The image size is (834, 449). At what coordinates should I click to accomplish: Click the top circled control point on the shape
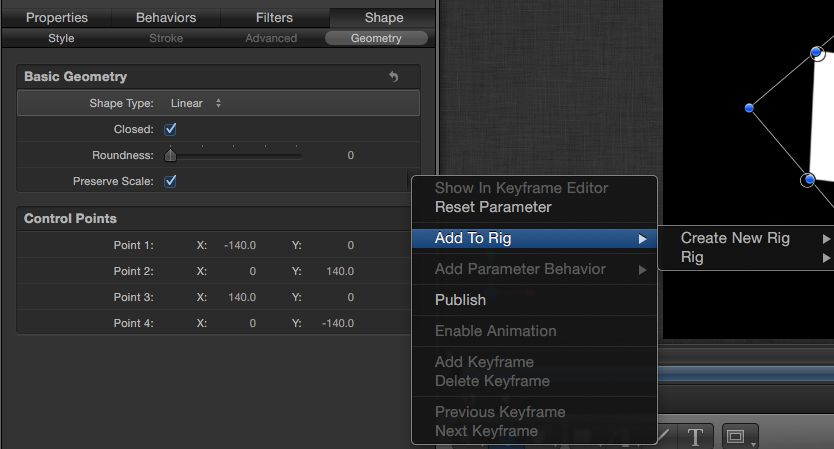pos(817,54)
